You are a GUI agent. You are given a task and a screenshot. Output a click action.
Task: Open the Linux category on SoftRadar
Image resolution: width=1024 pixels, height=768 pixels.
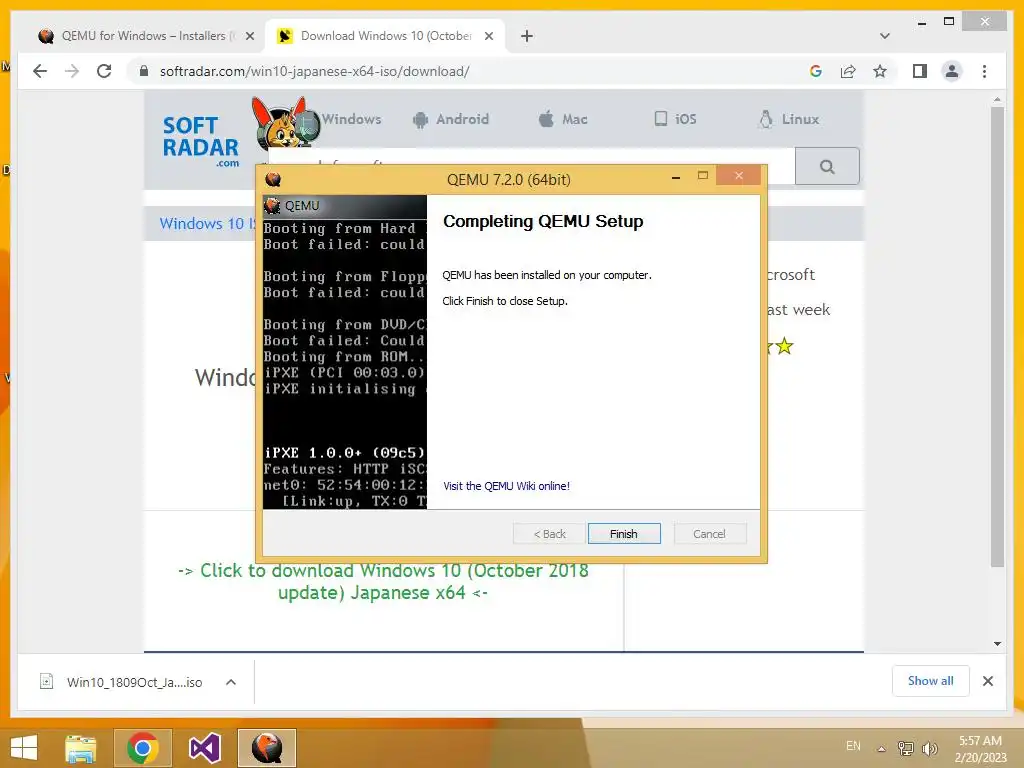[788, 119]
